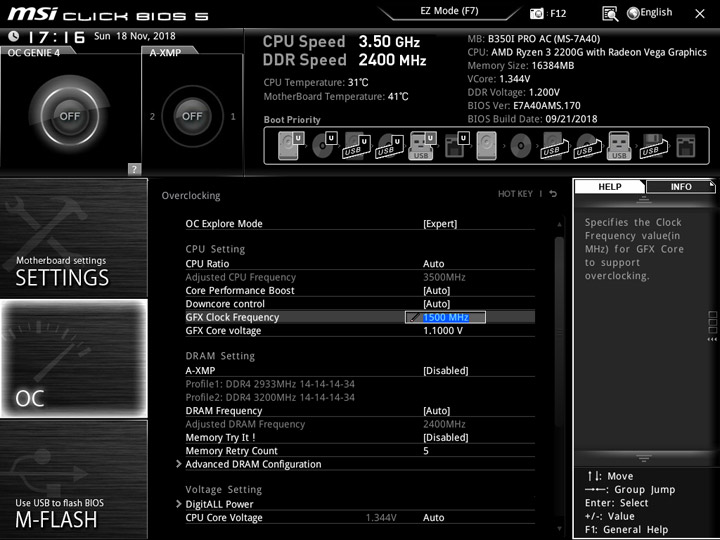Image resolution: width=720 pixels, height=540 pixels.
Task: Click the OC GENIE 4 tab label
Action: coord(34,53)
